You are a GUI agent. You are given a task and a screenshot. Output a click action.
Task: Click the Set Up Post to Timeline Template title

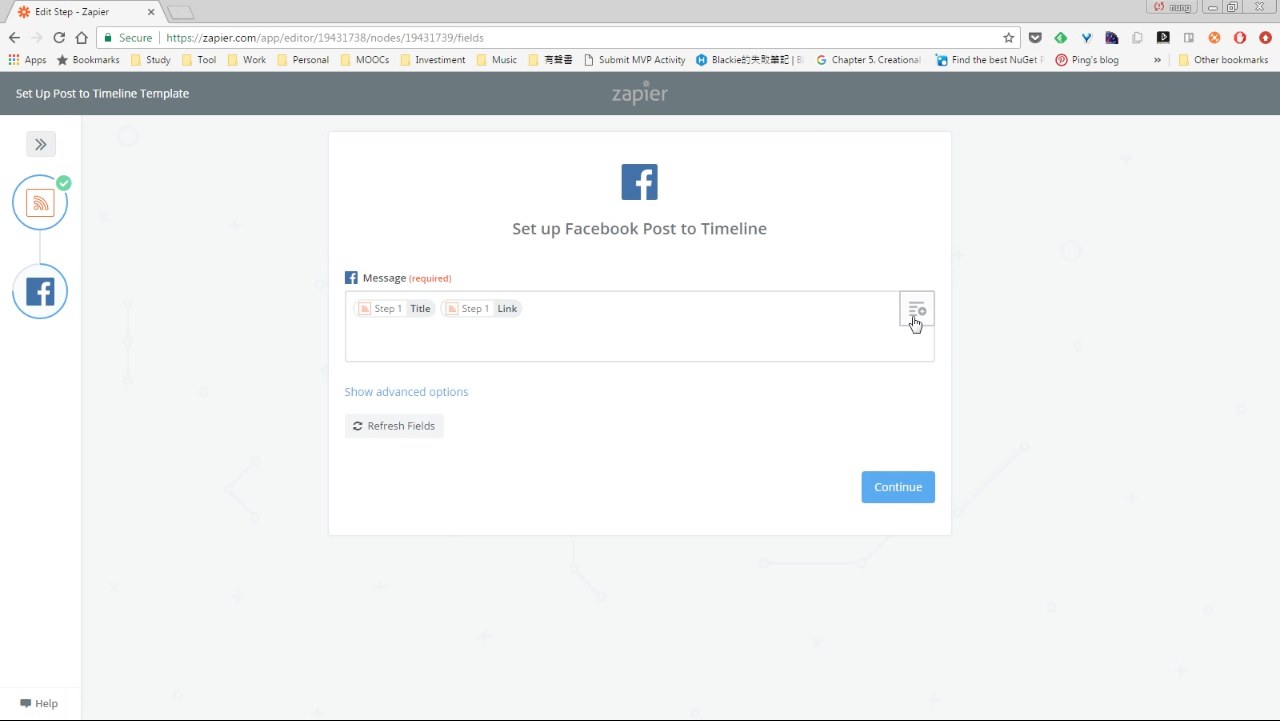click(102, 94)
